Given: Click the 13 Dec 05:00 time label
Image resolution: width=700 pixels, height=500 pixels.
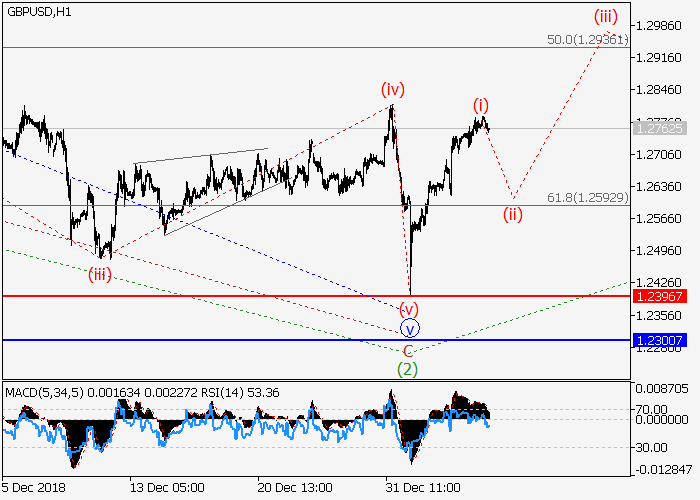Looking at the screenshot, I should (x=167, y=487).
